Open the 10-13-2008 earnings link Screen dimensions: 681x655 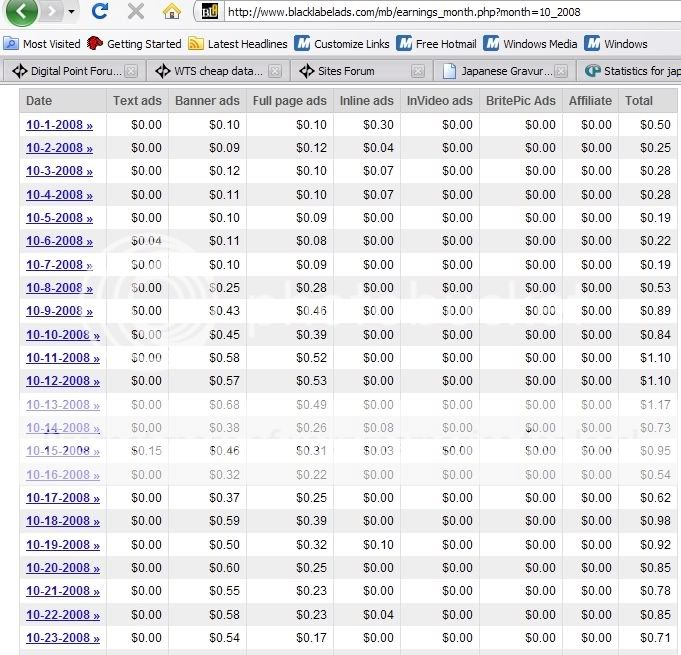click(63, 405)
